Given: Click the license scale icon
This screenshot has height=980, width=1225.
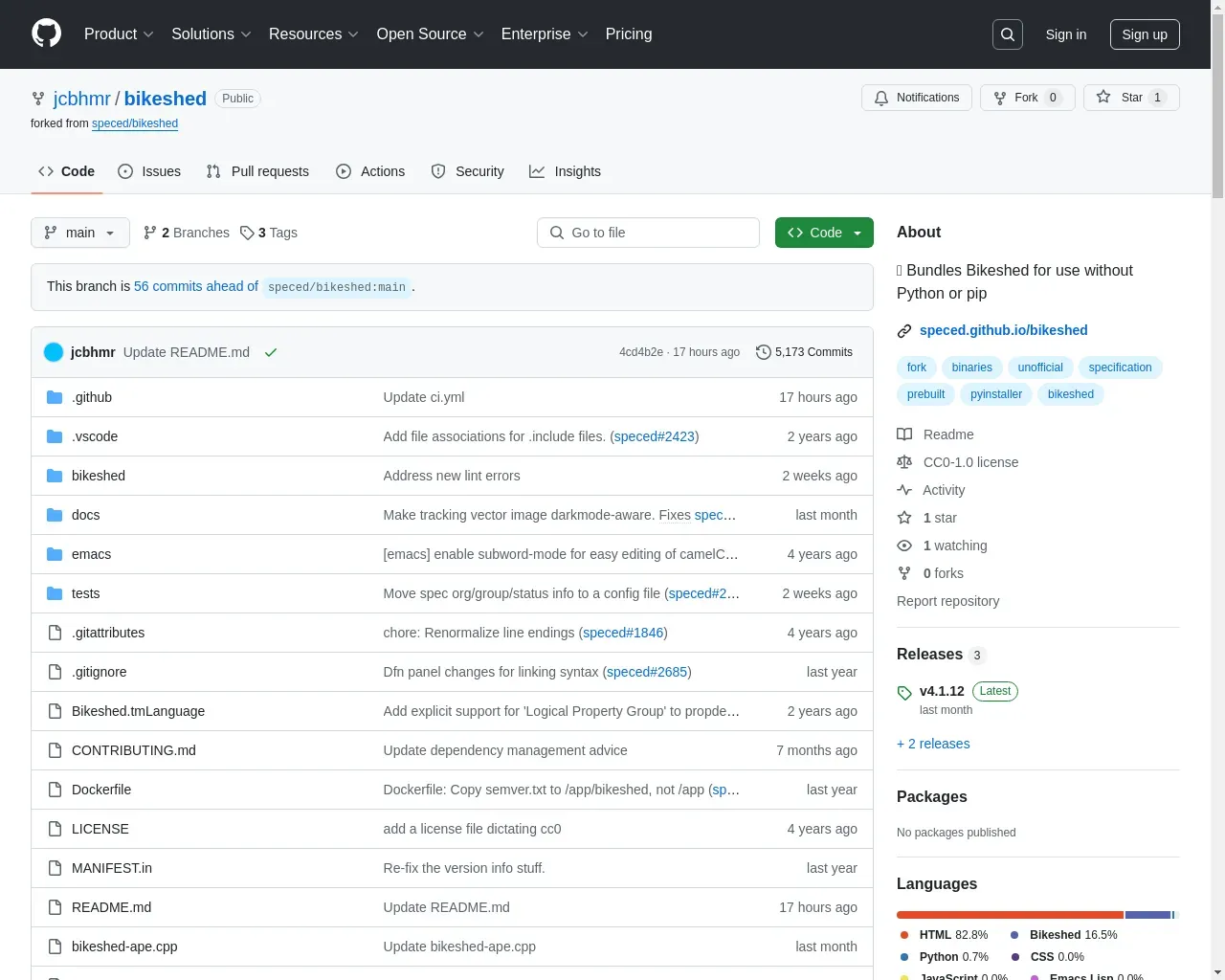Looking at the screenshot, I should [904, 462].
